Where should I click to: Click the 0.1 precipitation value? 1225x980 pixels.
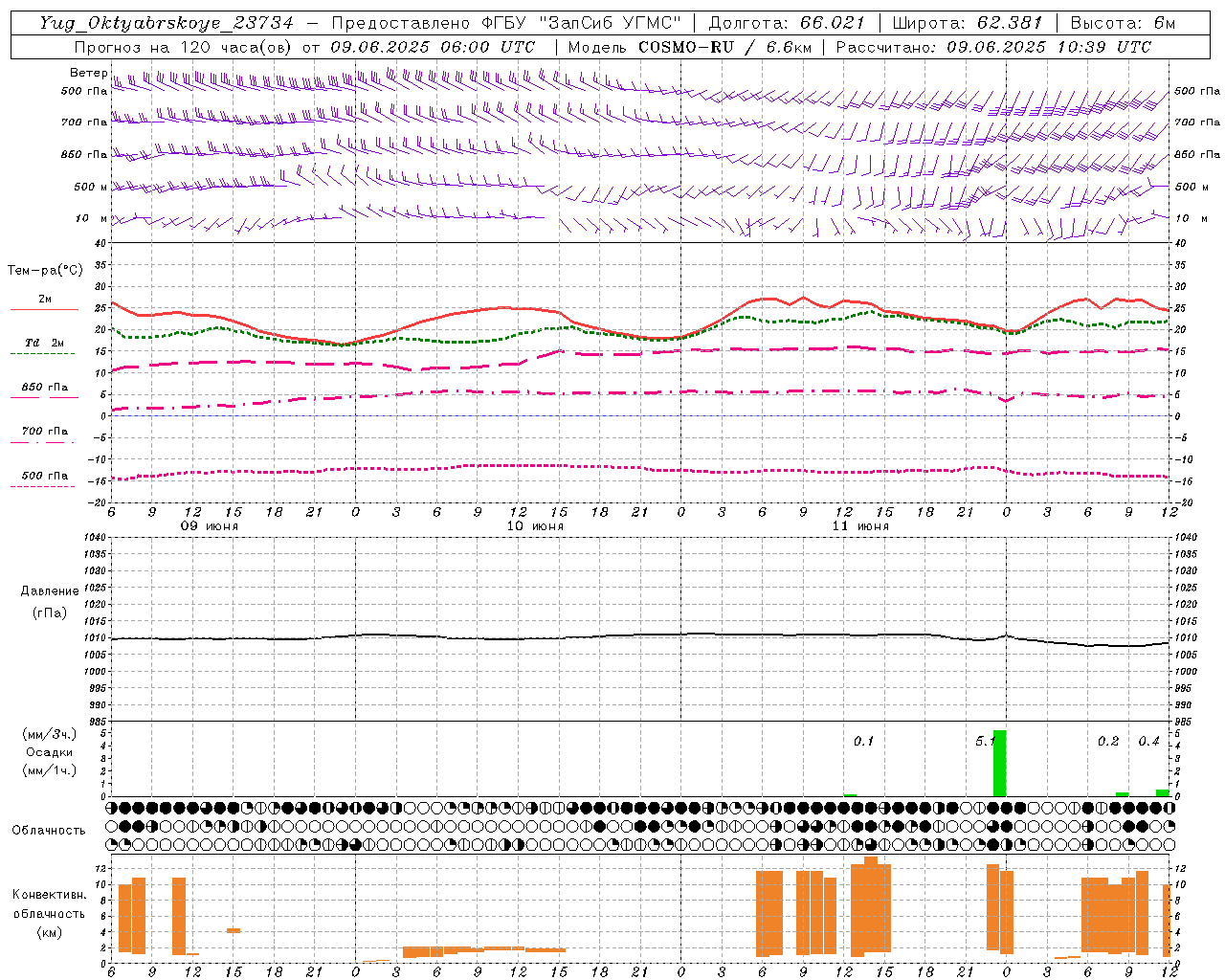[864, 741]
